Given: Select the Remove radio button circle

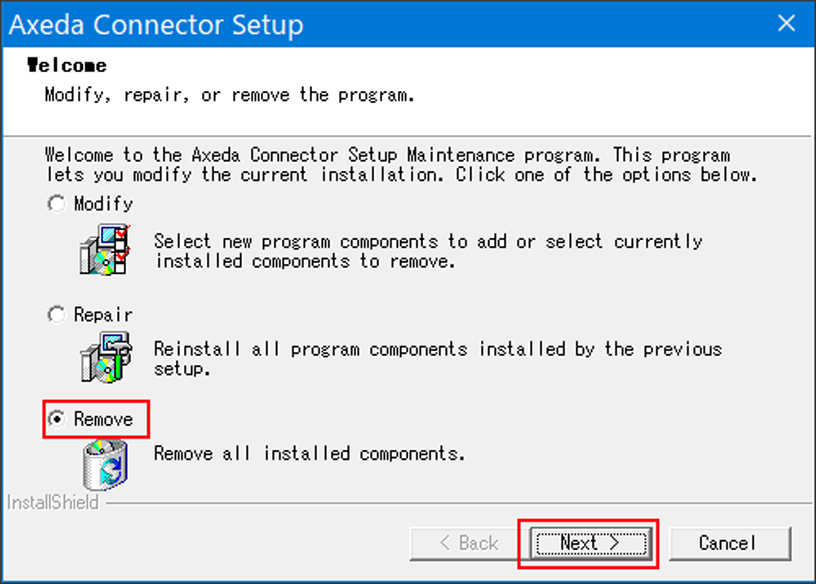Looking at the screenshot, I should click(x=56, y=418).
